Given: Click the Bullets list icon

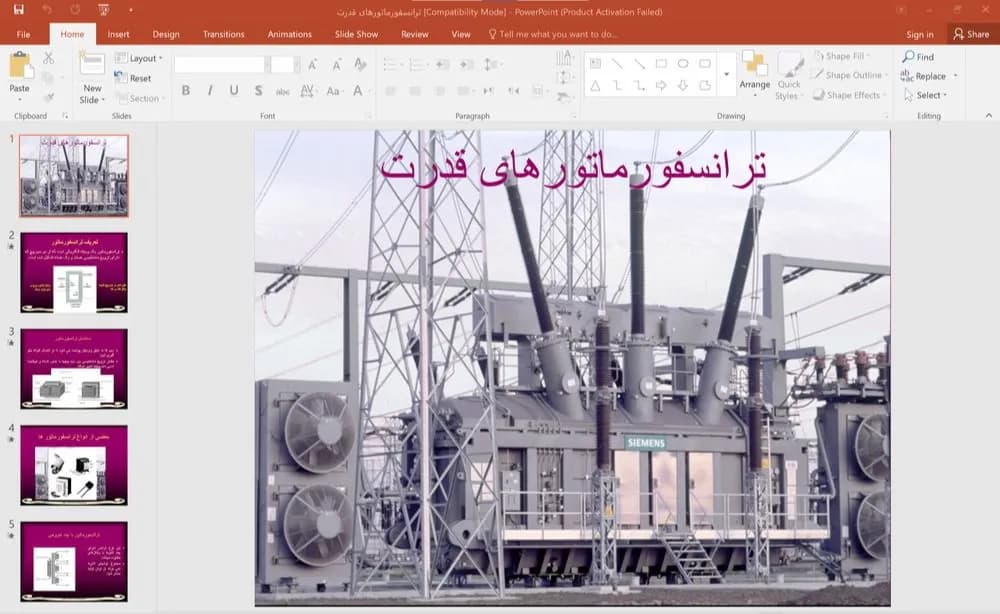Looking at the screenshot, I should point(391,64).
